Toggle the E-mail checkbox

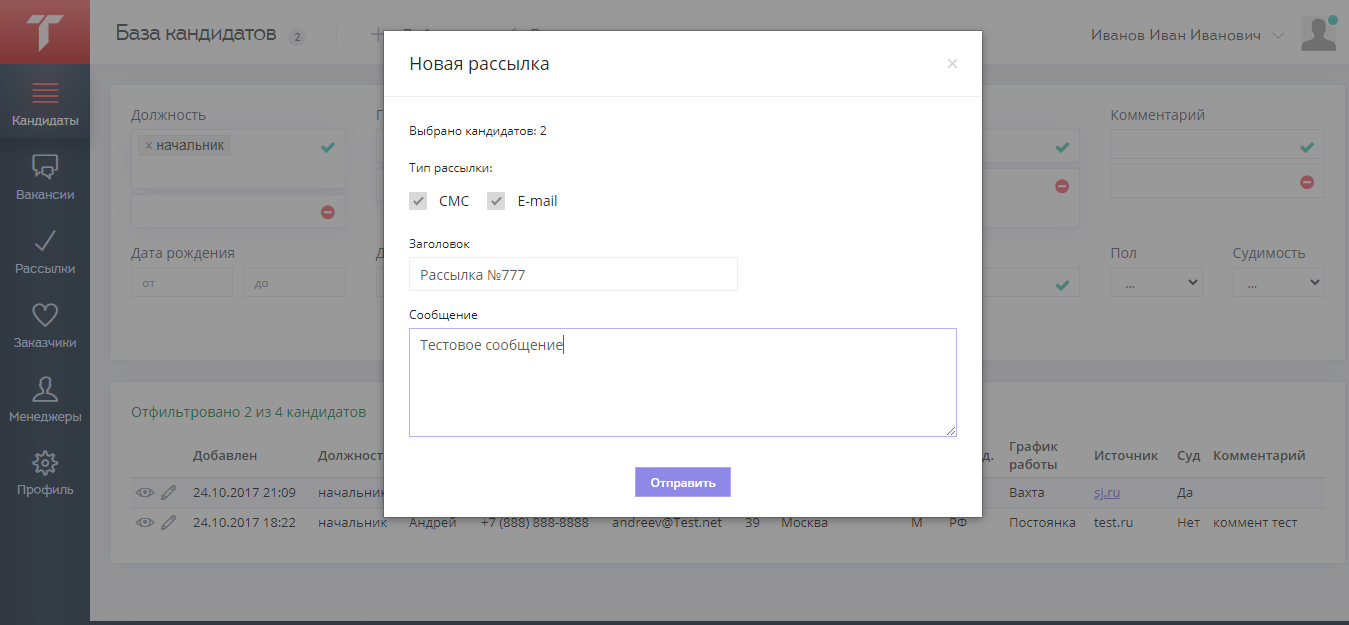(496, 201)
